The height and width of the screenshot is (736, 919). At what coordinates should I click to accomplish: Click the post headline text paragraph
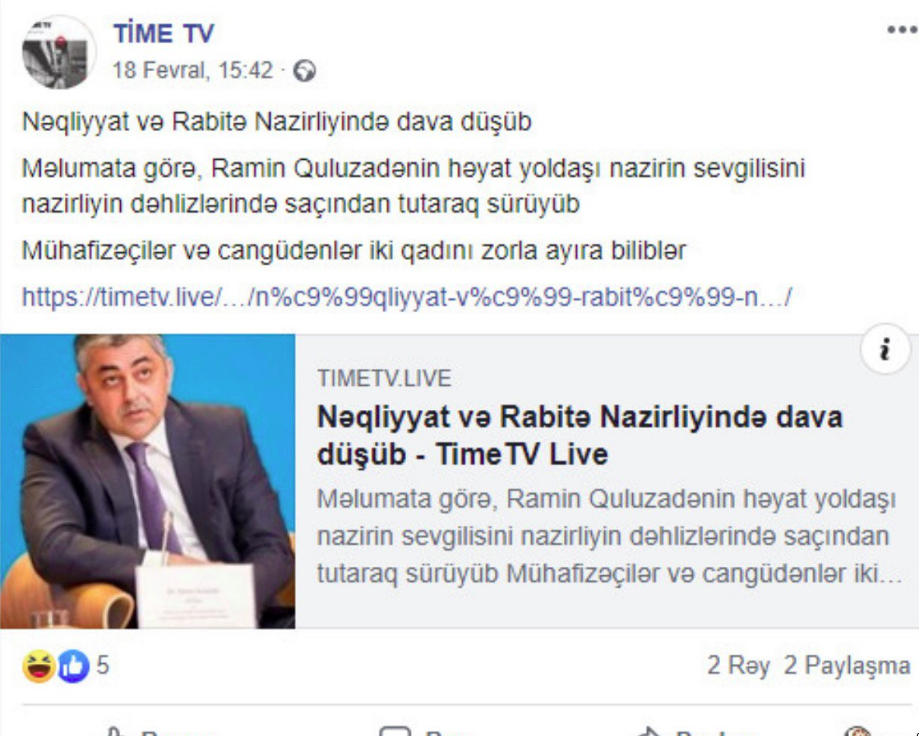coord(277,122)
